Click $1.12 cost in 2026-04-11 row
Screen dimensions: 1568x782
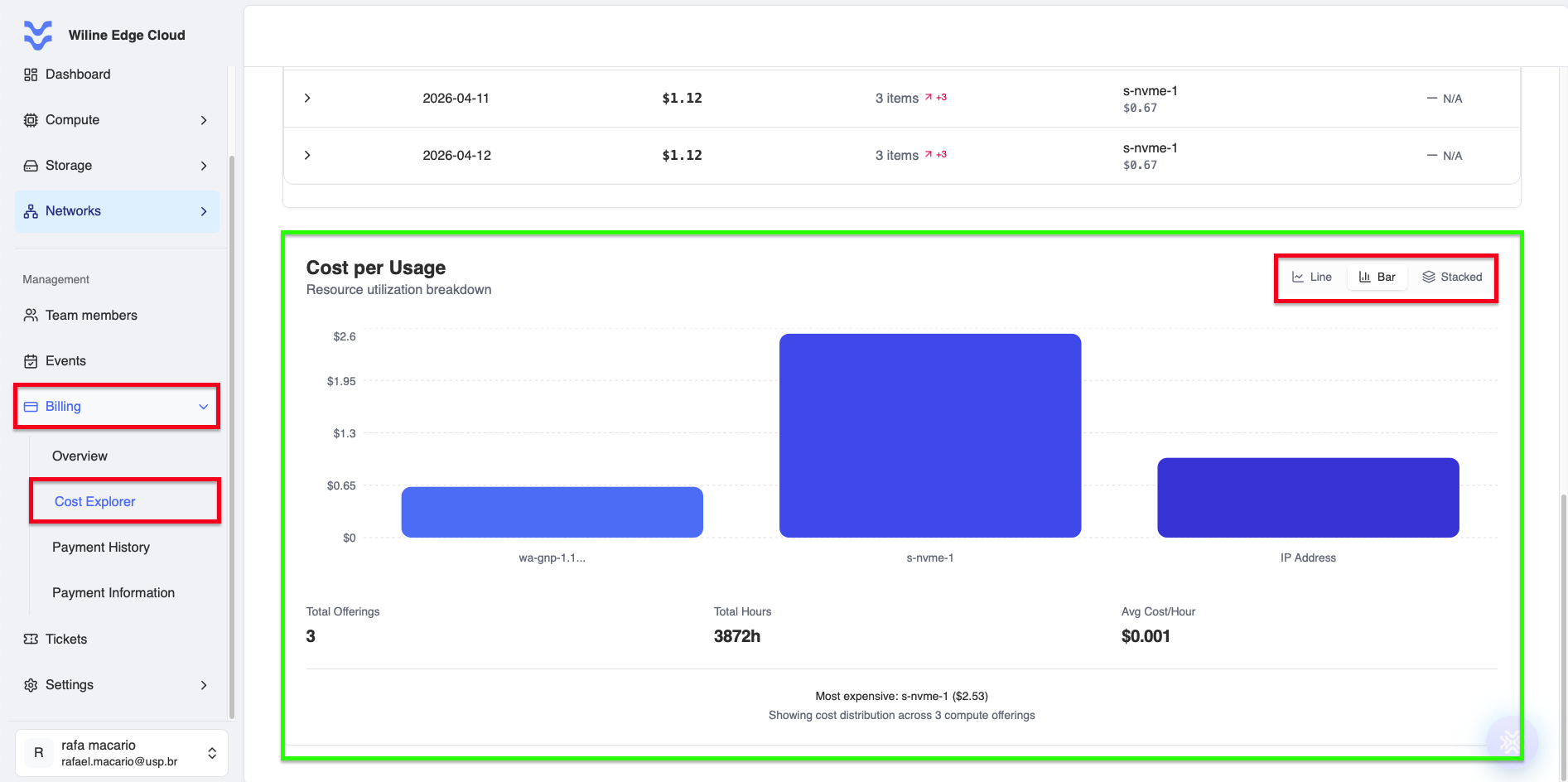click(682, 98)
